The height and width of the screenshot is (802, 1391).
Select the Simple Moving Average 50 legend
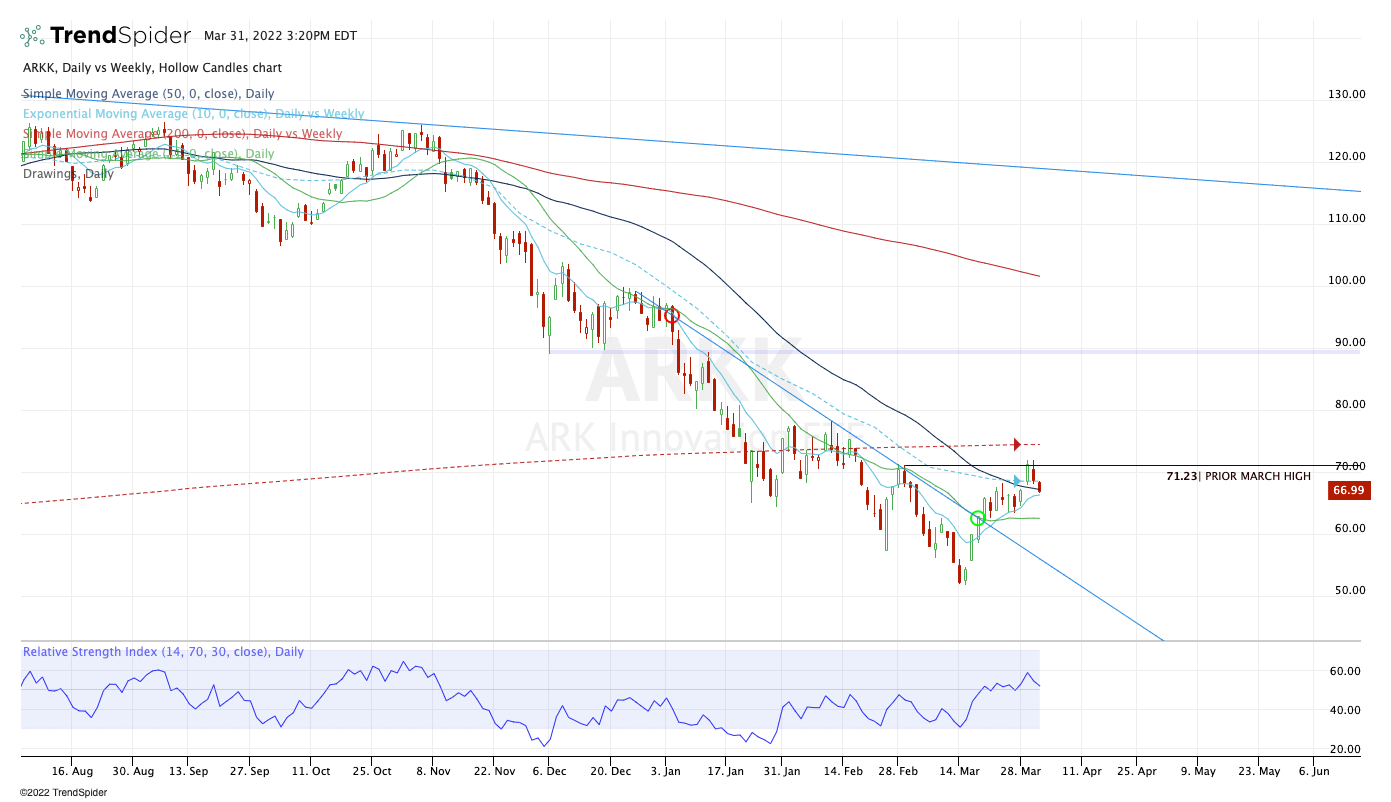(148, 94)
